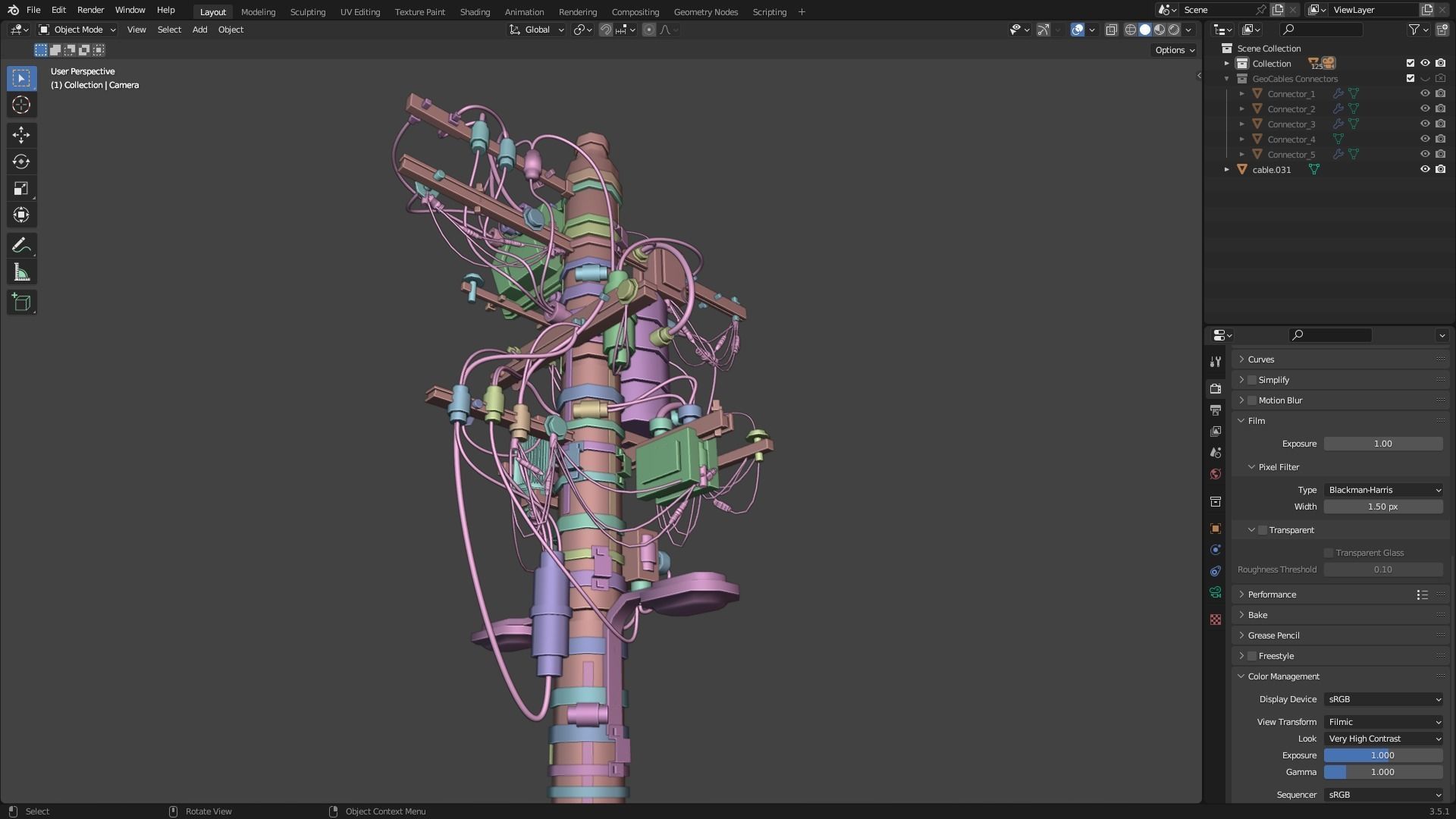Activate the Annotate tool

[x=21, y=246]
